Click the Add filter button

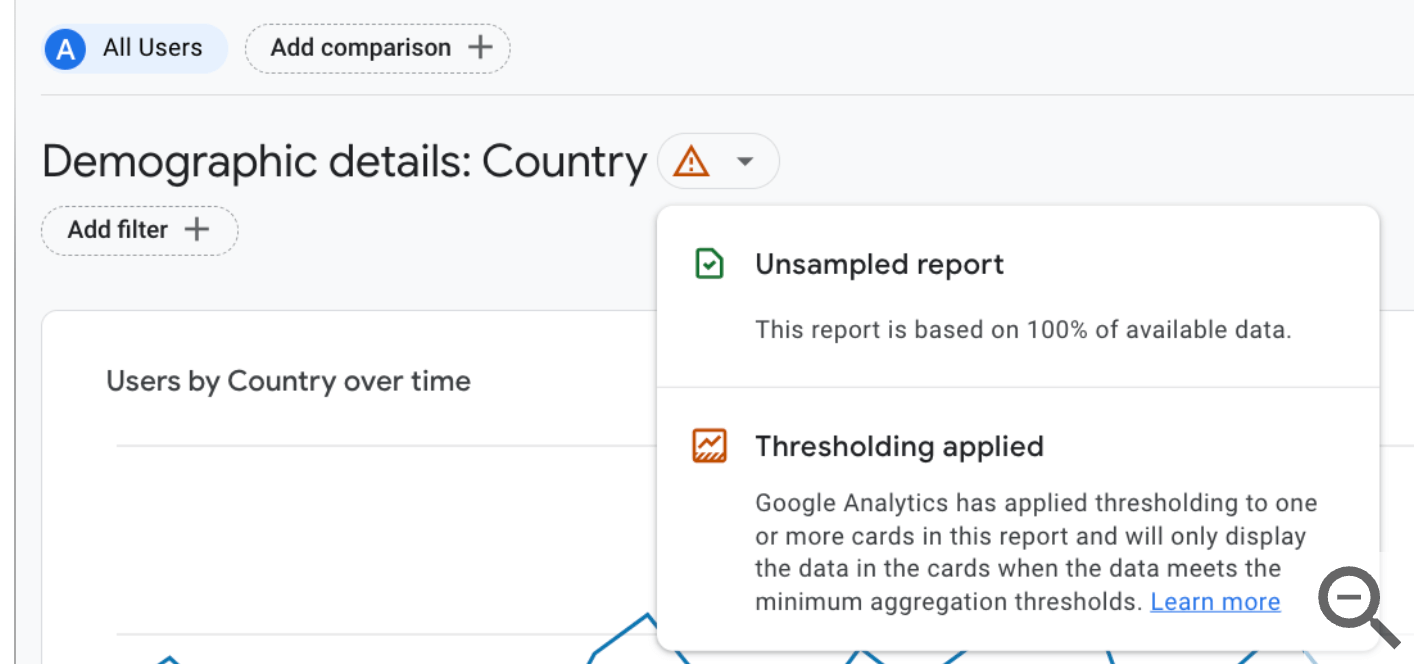139,230
